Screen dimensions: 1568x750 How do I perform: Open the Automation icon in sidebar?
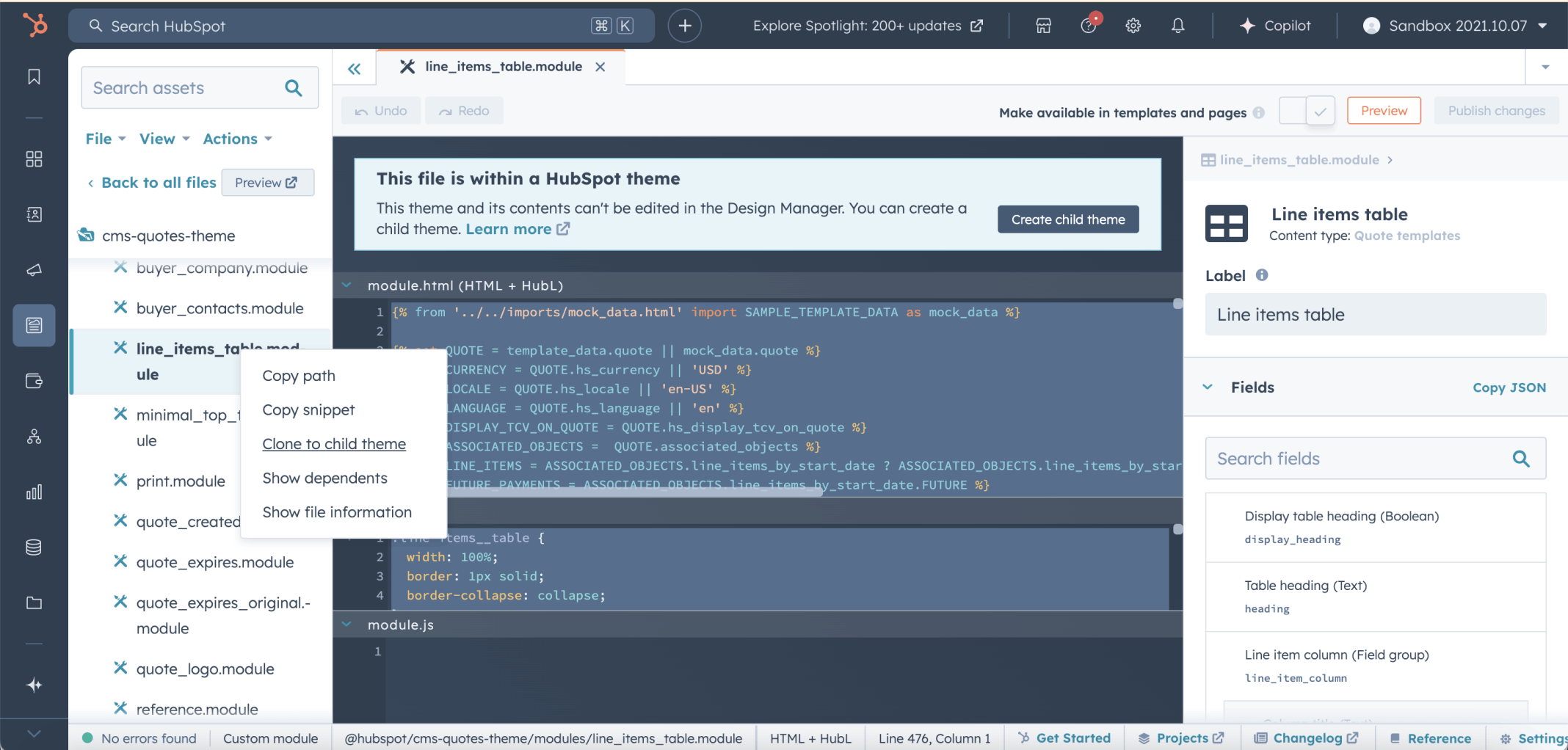coord(34,437)
